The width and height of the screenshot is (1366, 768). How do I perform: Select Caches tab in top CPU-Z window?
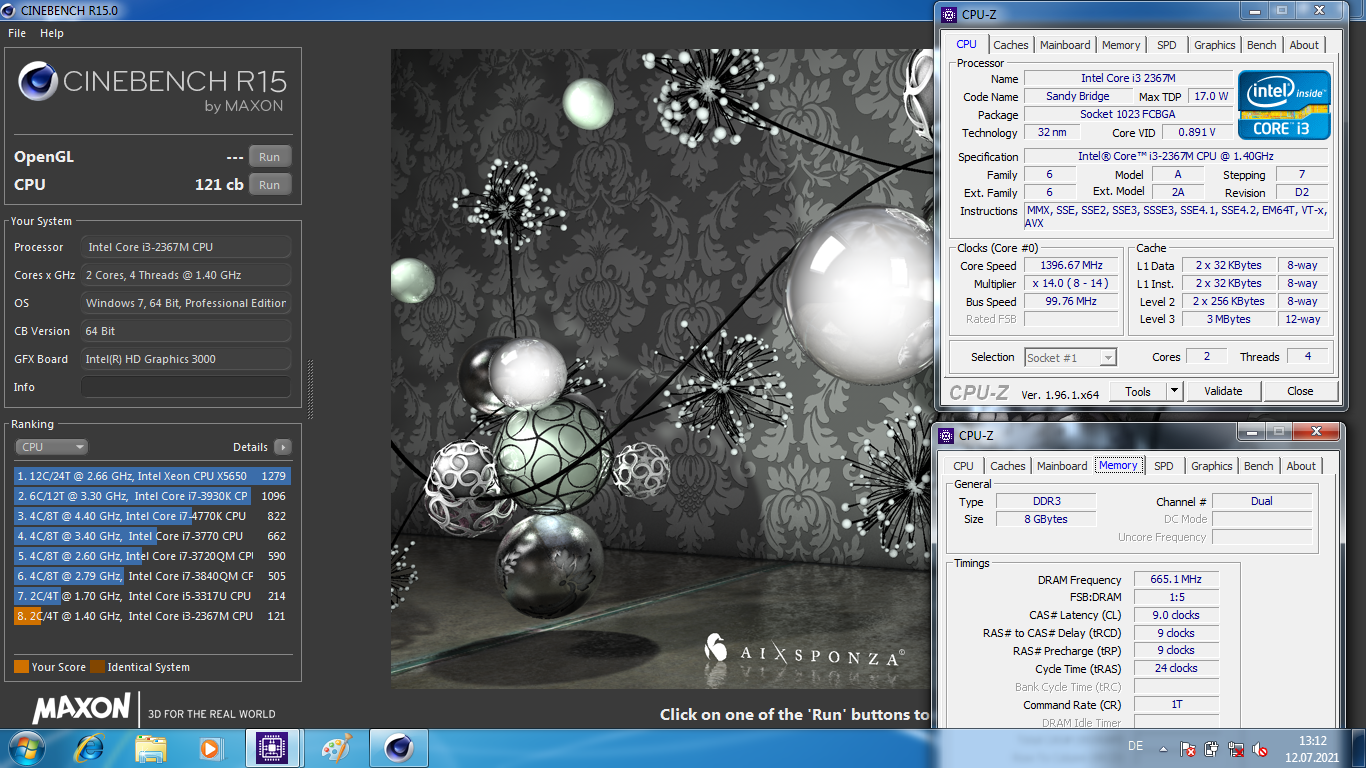[1011, 45]
